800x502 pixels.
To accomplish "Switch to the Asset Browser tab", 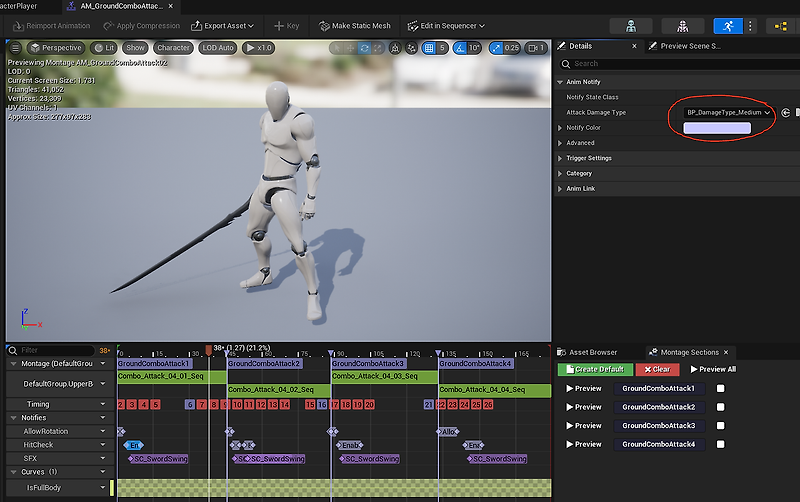I will click(587, 353).
